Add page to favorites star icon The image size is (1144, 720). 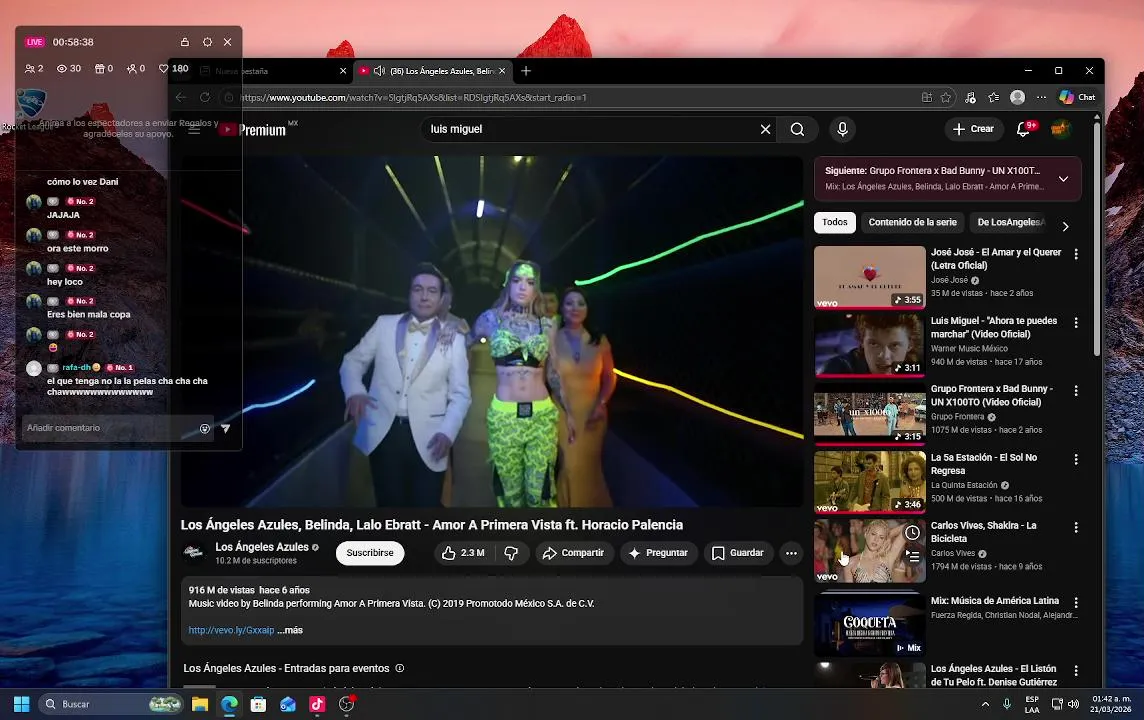click(946, 97)
